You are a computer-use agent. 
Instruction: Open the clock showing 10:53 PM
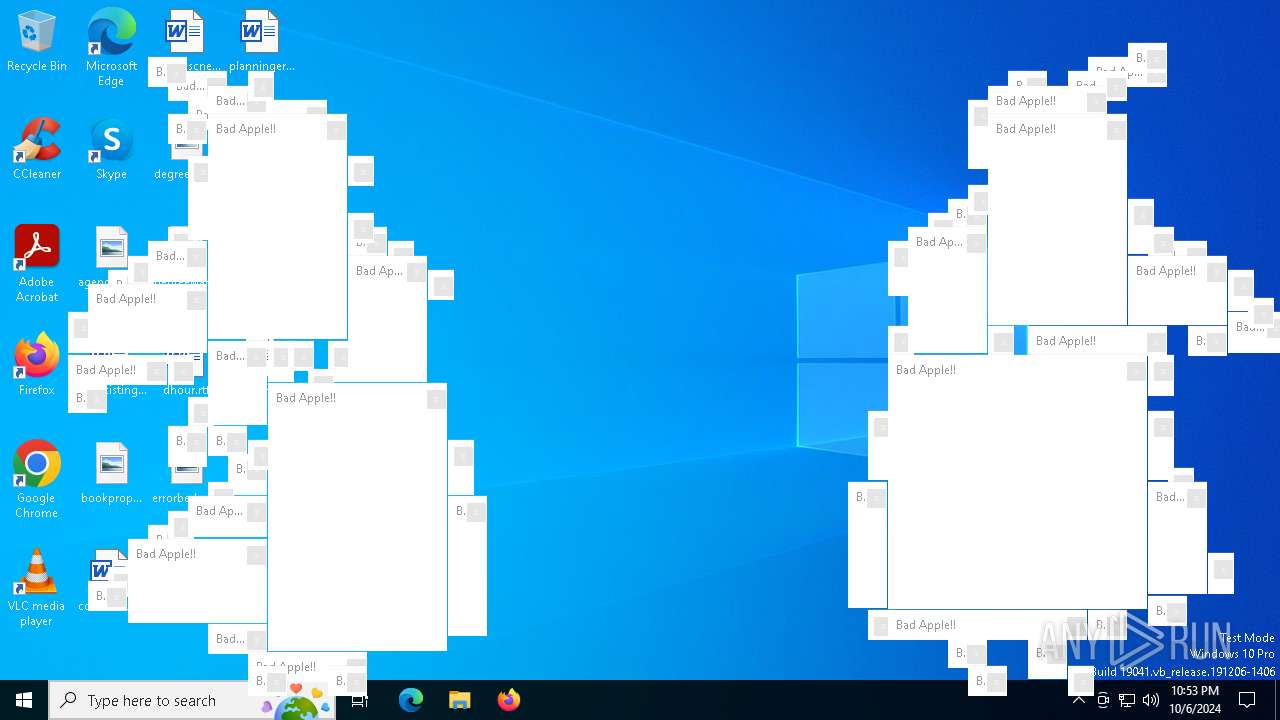(x=1195, y=700)
